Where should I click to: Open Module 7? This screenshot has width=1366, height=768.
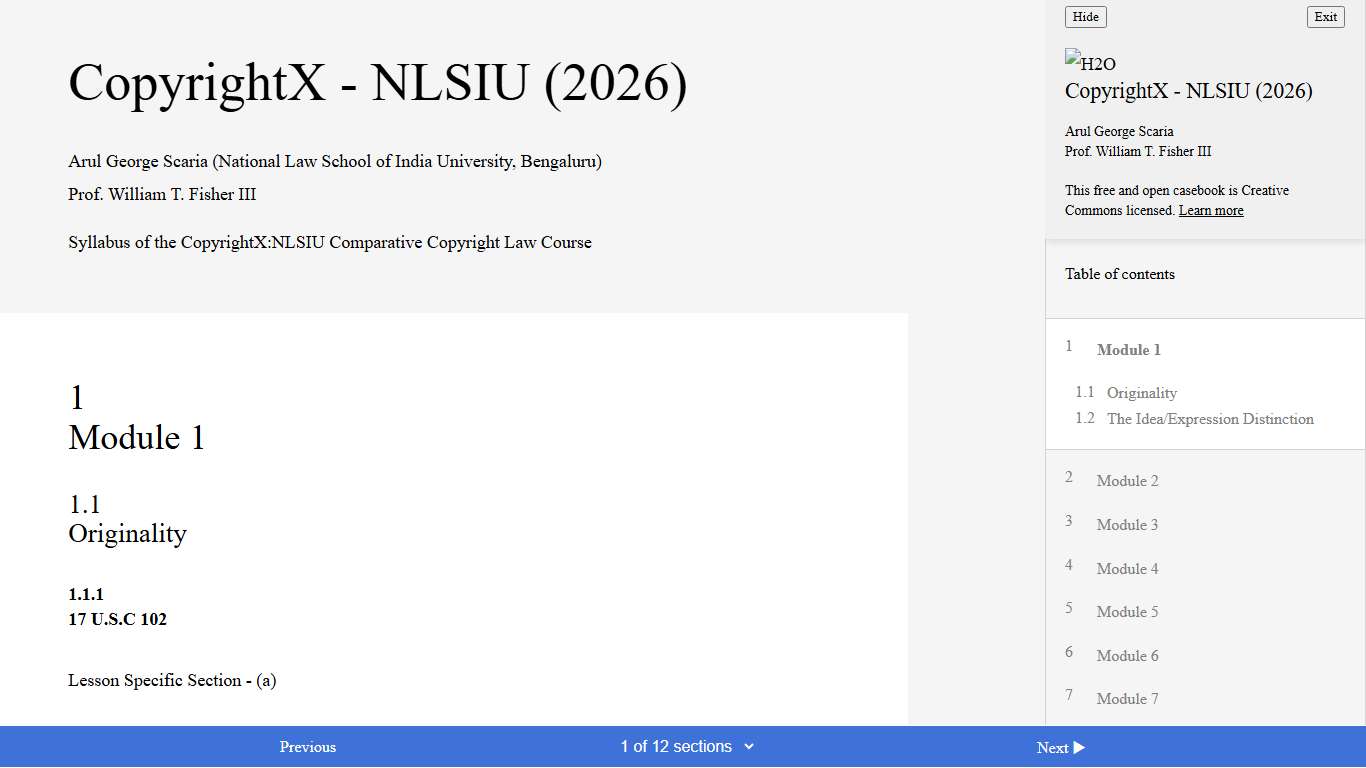pos(1127,698)
